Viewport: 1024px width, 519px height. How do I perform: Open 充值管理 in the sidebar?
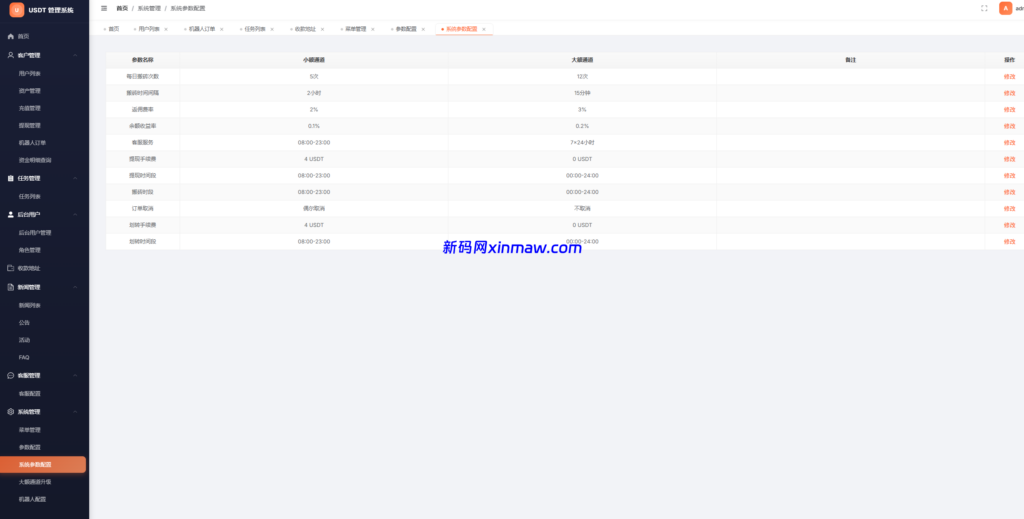coord(29,108)
